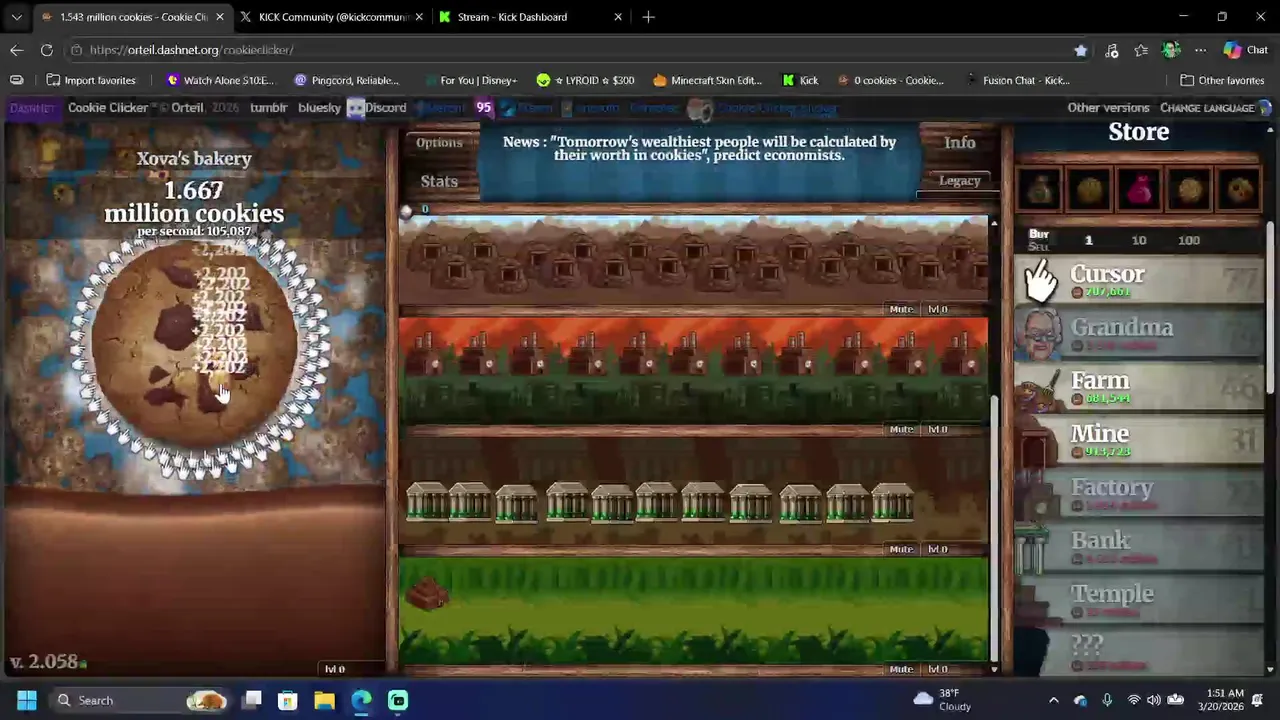Image resolution: width=1280 pixels, height=720 pixels.
Task: Buy a Temple from the Store
Action: click(1139, 600)
